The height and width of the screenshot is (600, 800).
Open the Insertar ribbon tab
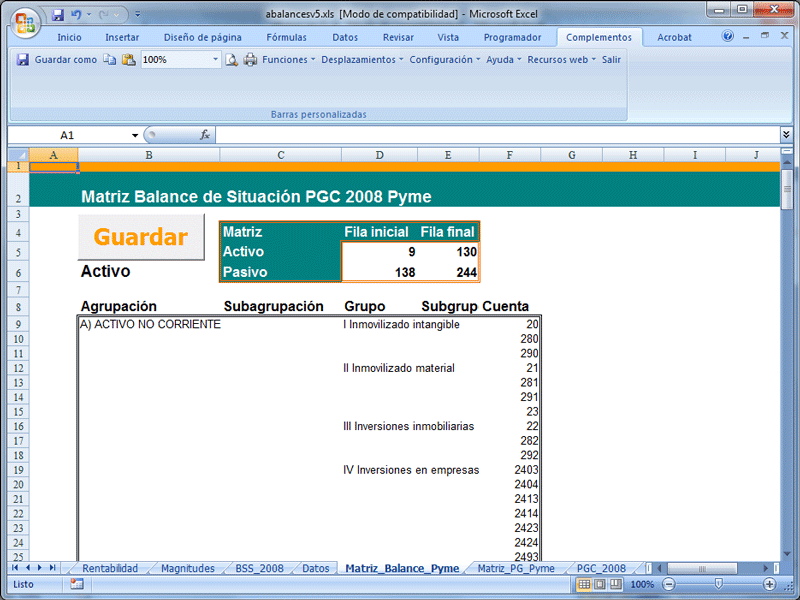[x=122, y=37]
